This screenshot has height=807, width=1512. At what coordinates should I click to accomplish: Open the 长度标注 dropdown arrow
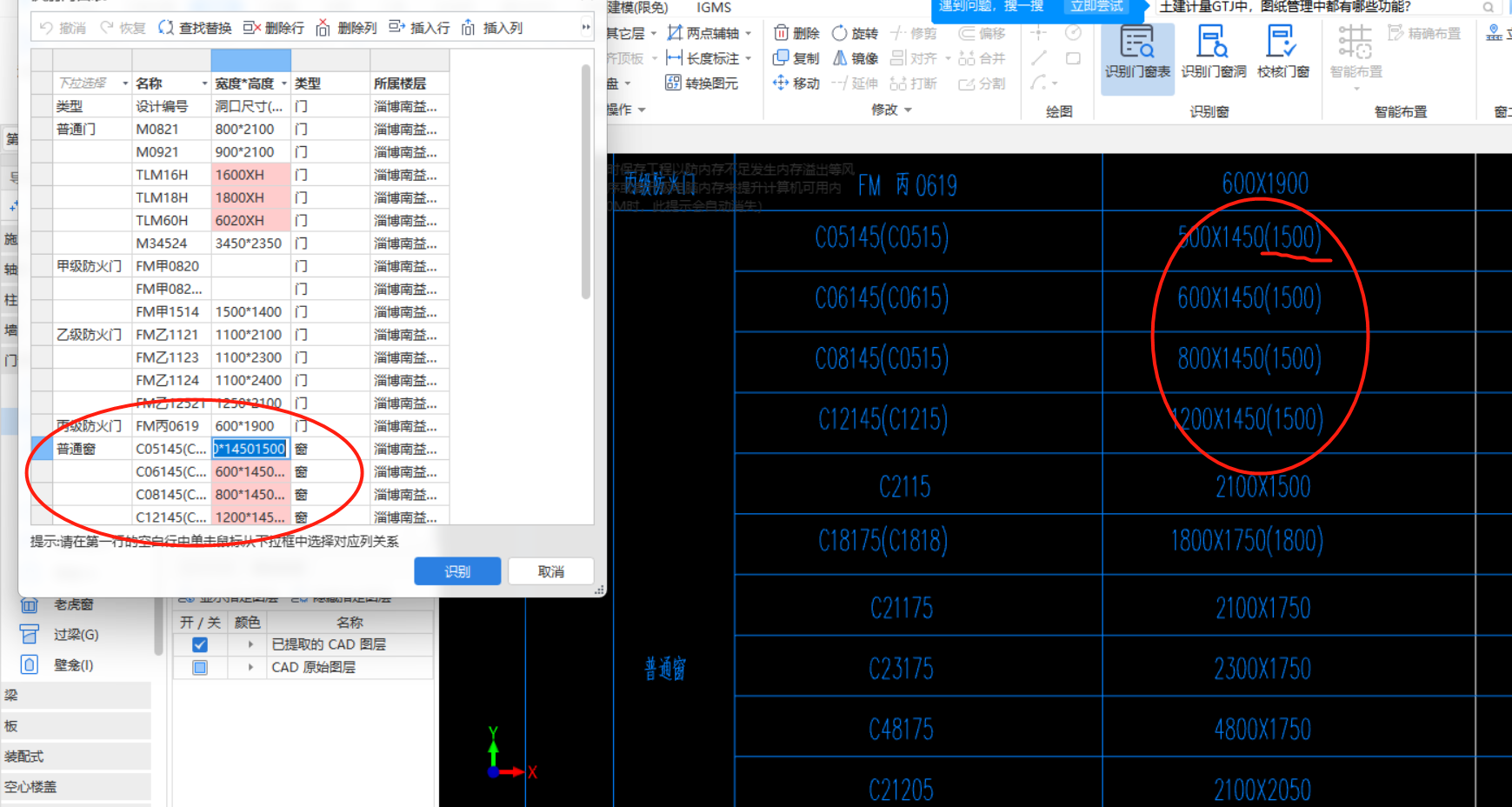(x=748, y=58)
